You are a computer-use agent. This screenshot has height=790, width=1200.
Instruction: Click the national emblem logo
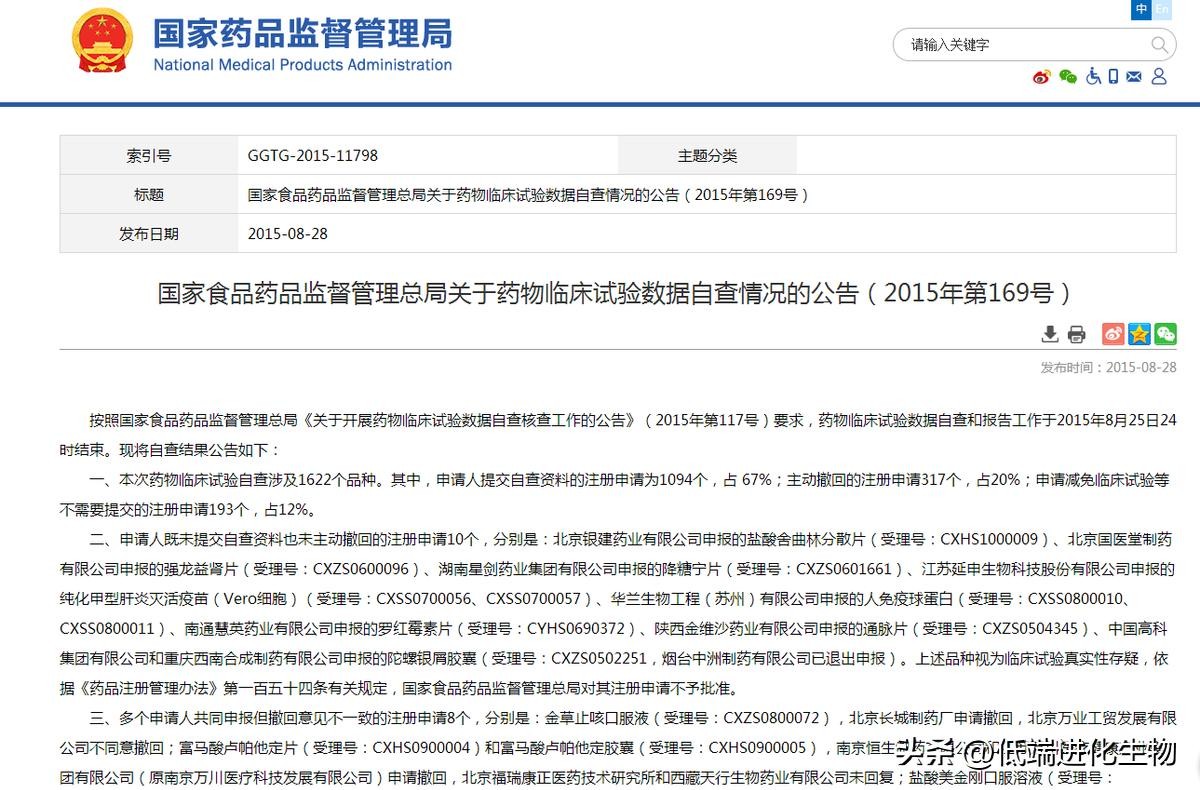101,41
